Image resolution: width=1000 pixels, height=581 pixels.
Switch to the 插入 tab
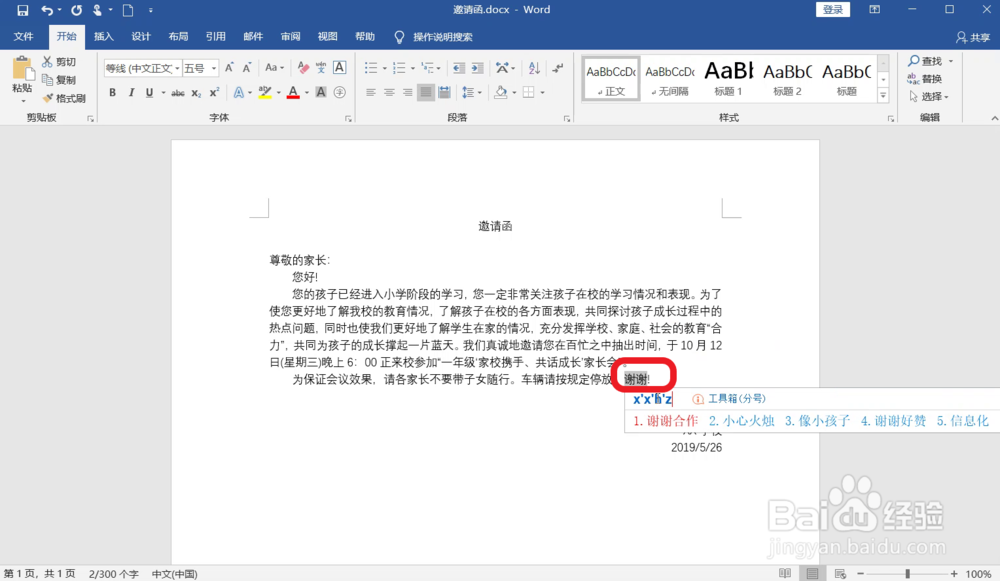pyautogui.click(x=103, y=36)
